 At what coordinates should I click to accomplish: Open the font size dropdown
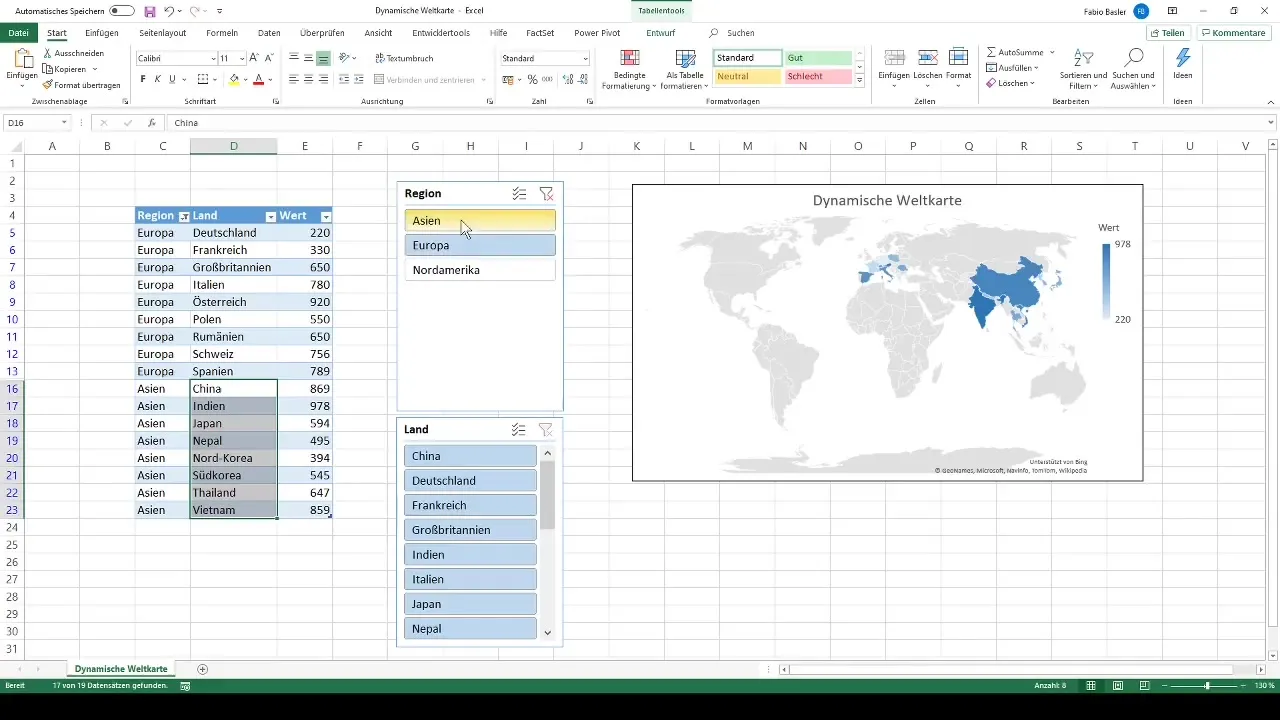[241, 59]
